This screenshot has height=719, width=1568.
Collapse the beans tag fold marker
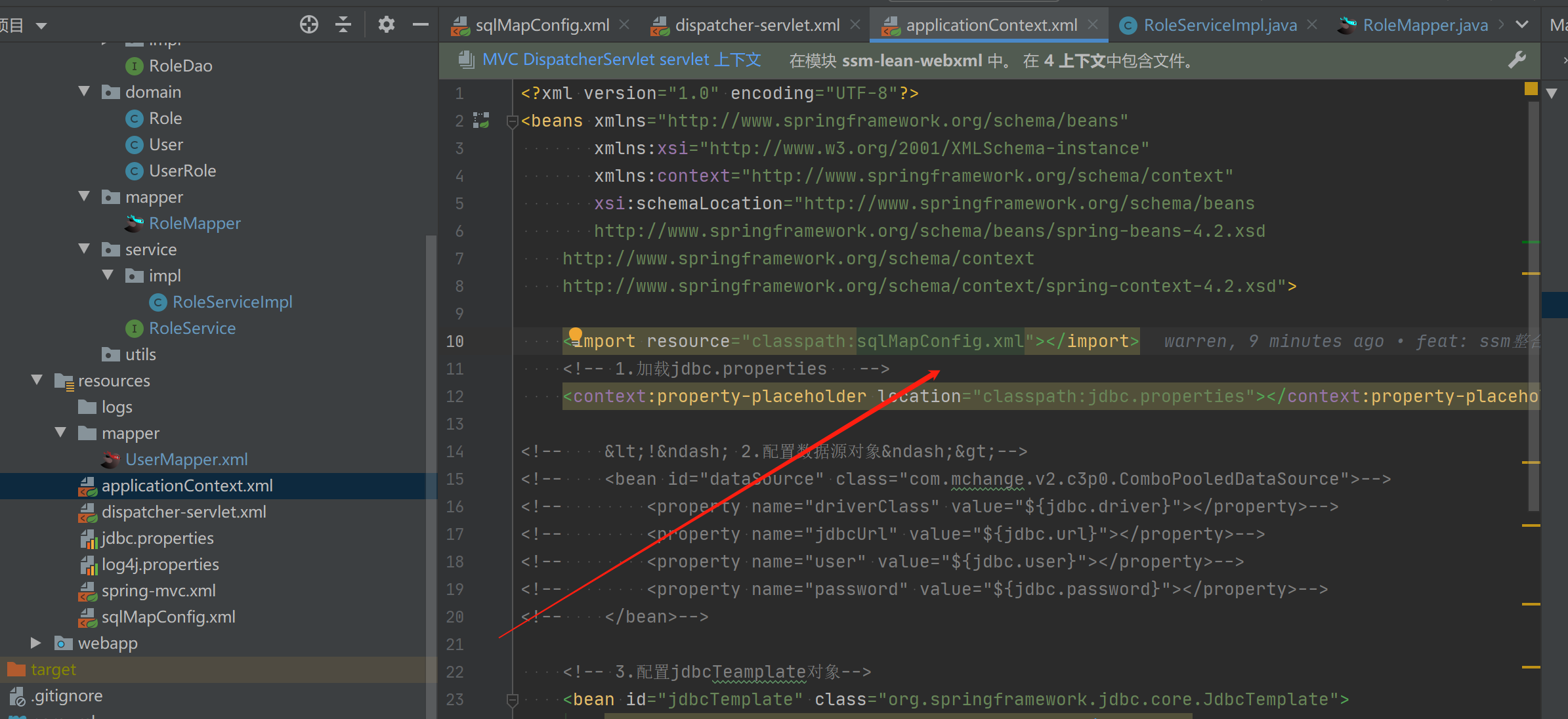[512, 121]
